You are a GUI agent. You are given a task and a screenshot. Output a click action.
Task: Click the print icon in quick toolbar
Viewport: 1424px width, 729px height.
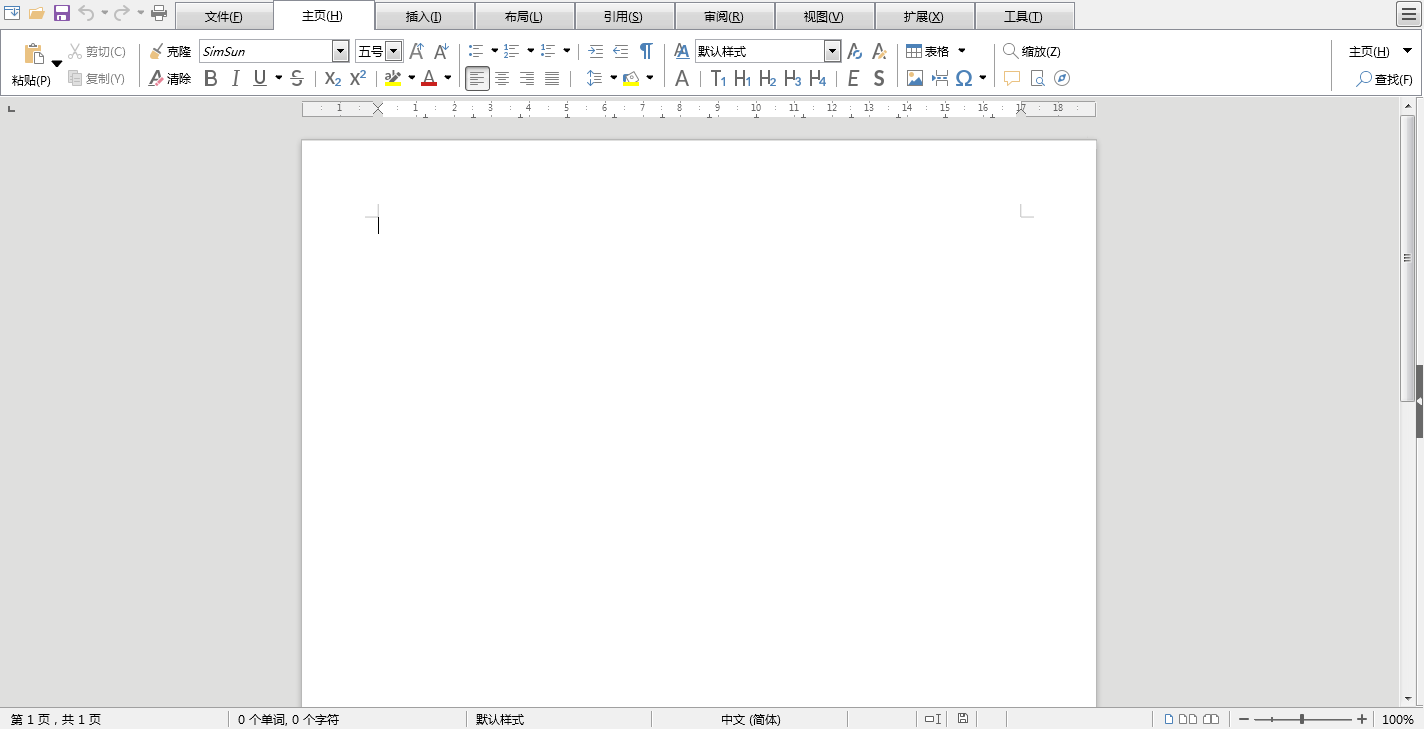click(159, 13)
